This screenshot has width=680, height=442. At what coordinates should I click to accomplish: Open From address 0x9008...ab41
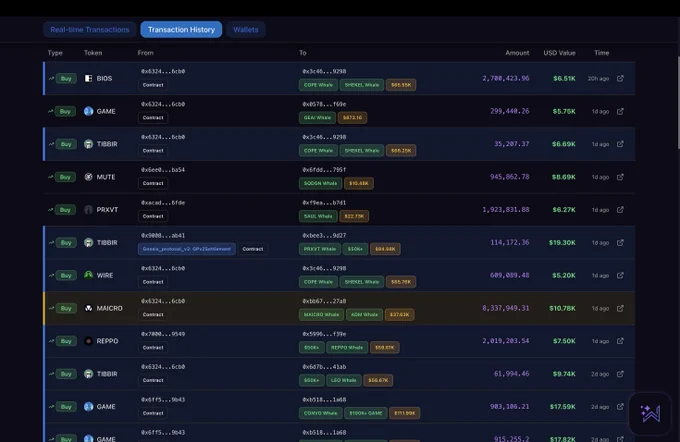pos(163,236)
